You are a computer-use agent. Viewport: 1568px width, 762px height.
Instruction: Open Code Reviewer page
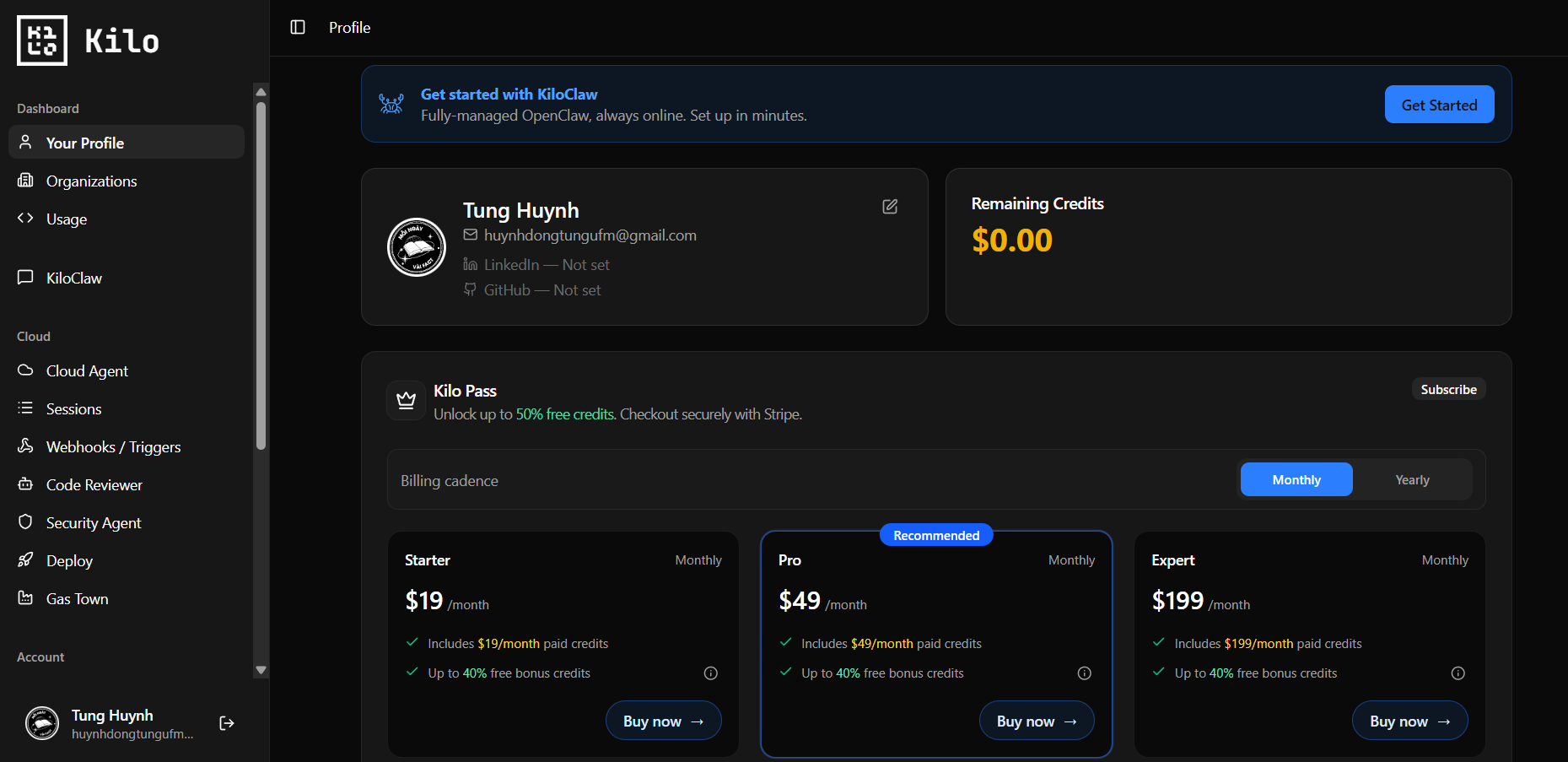pyautogui.click(x=127, y=484)
